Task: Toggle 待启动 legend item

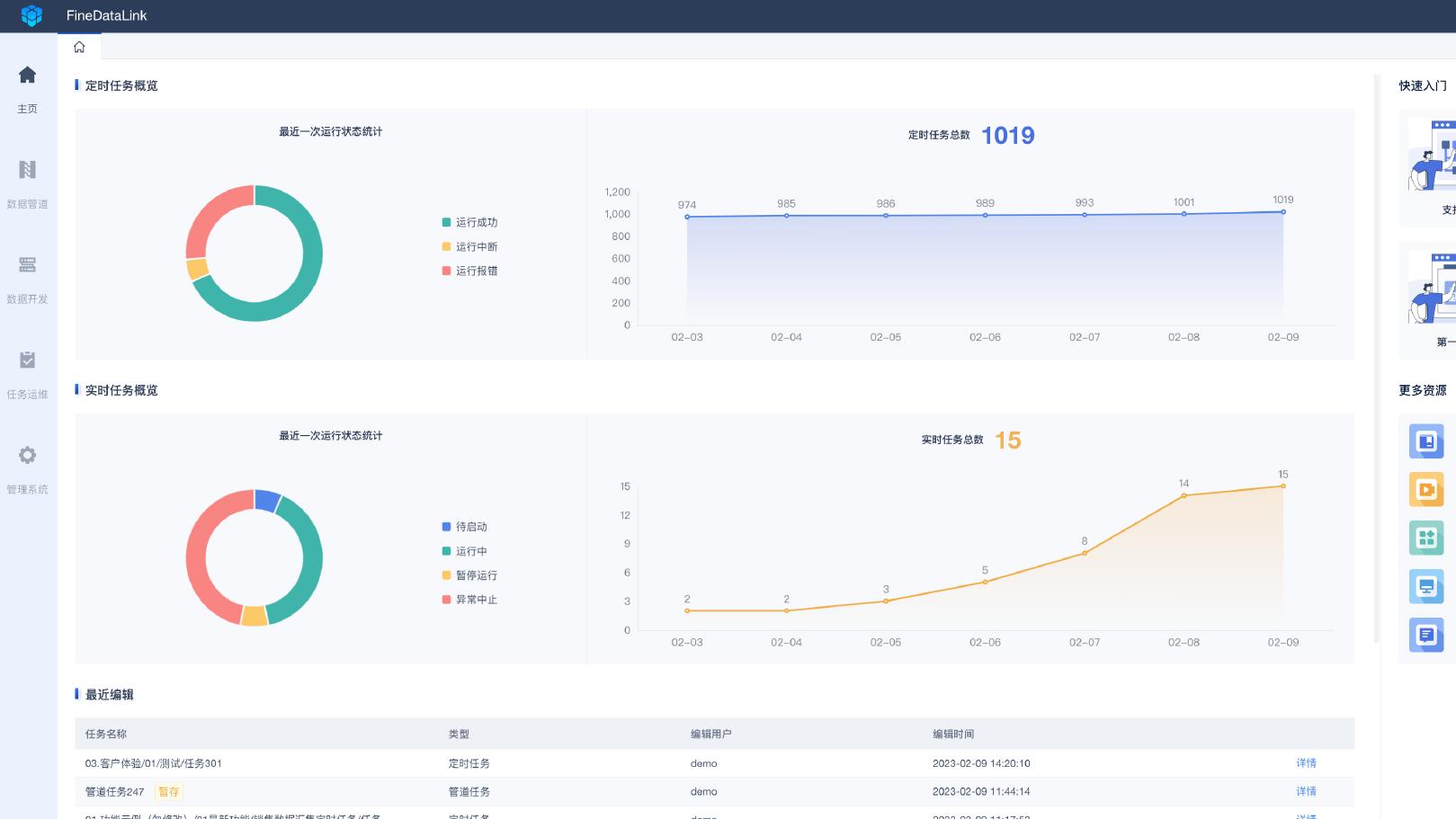Action: (466, 527)
